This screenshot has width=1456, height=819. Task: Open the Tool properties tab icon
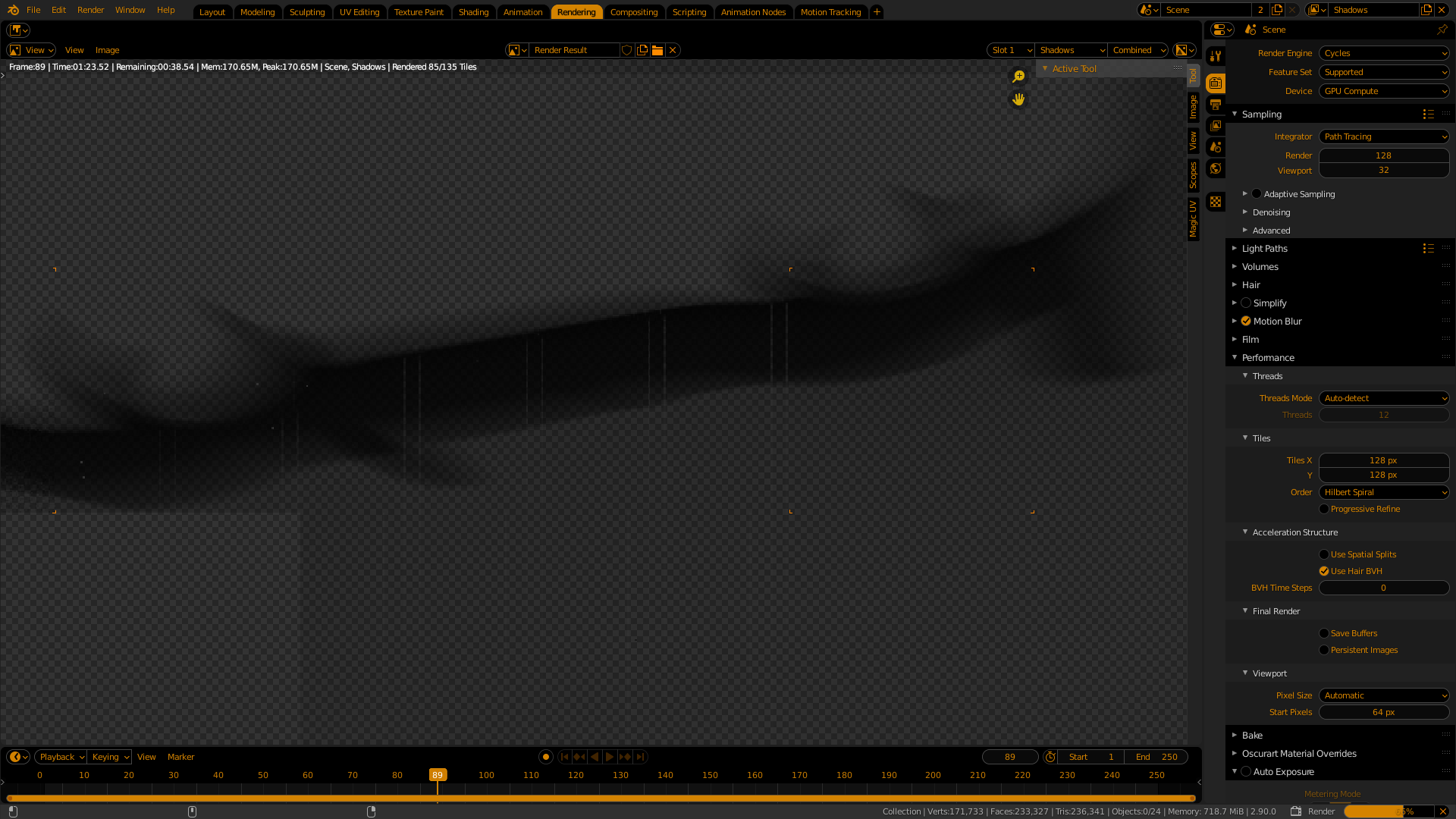pyautogui.click(x=1216, y=56)
